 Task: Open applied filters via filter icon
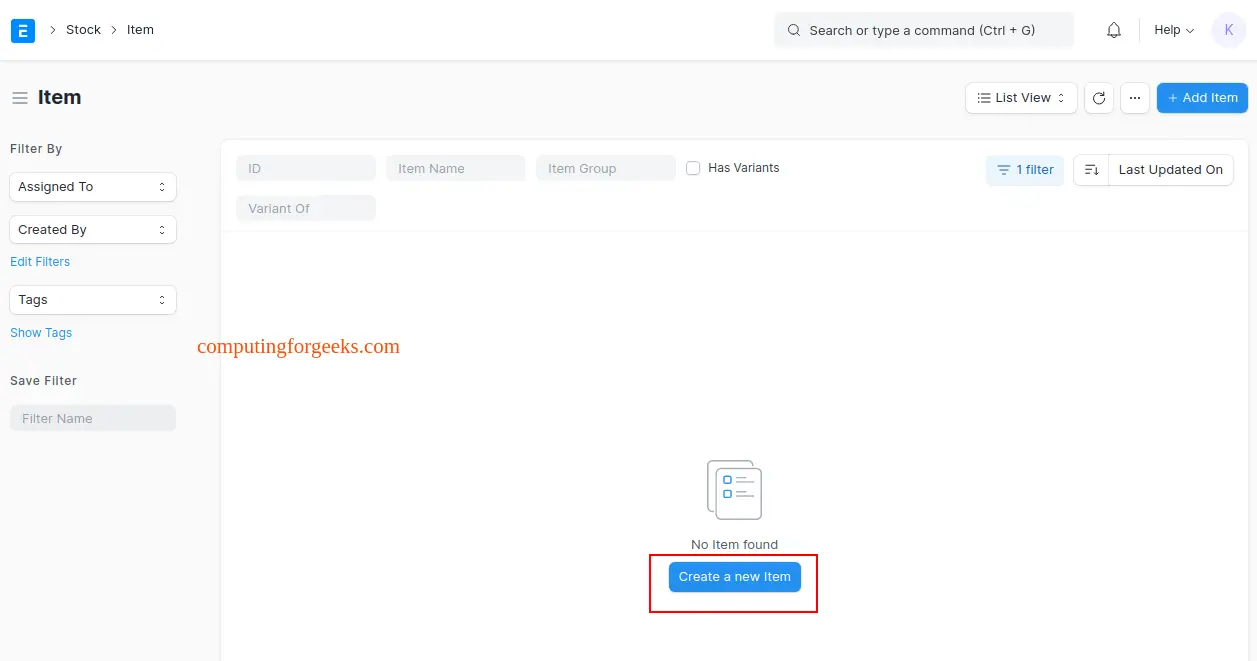click(1024, 169)
